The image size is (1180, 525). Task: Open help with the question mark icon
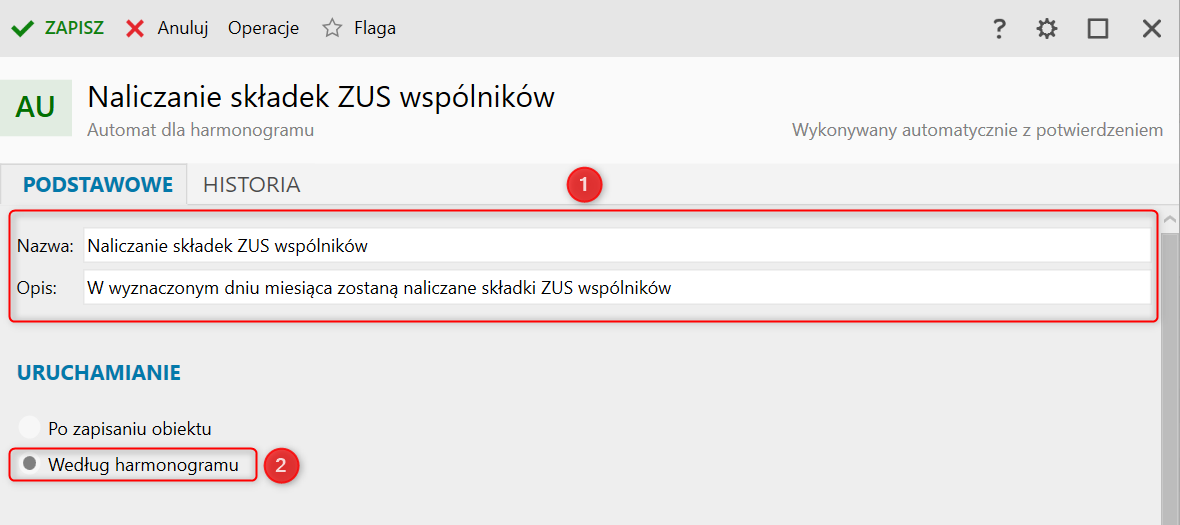[x=998, y=29]
